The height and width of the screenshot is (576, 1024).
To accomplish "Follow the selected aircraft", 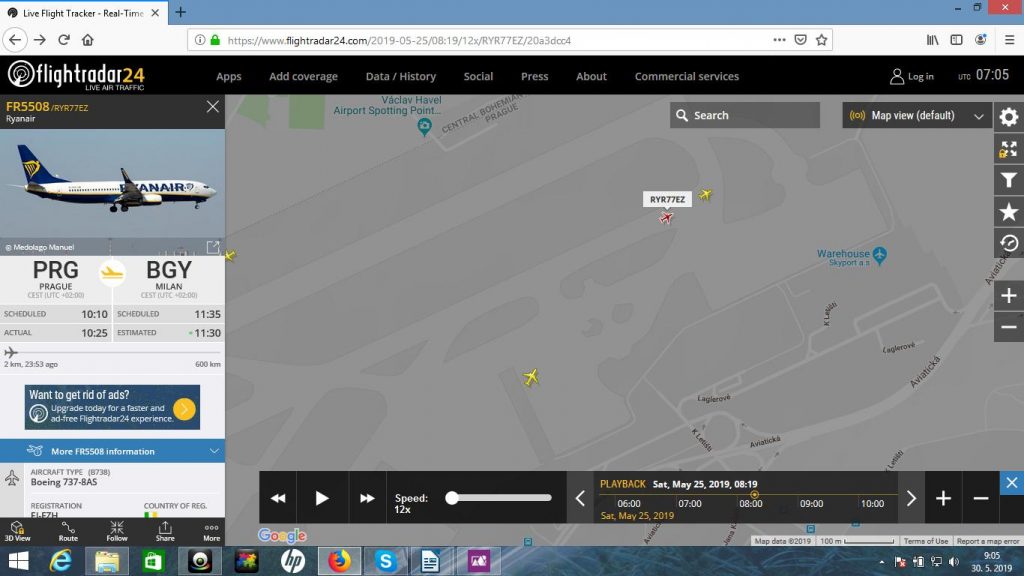I will [117, 532].
